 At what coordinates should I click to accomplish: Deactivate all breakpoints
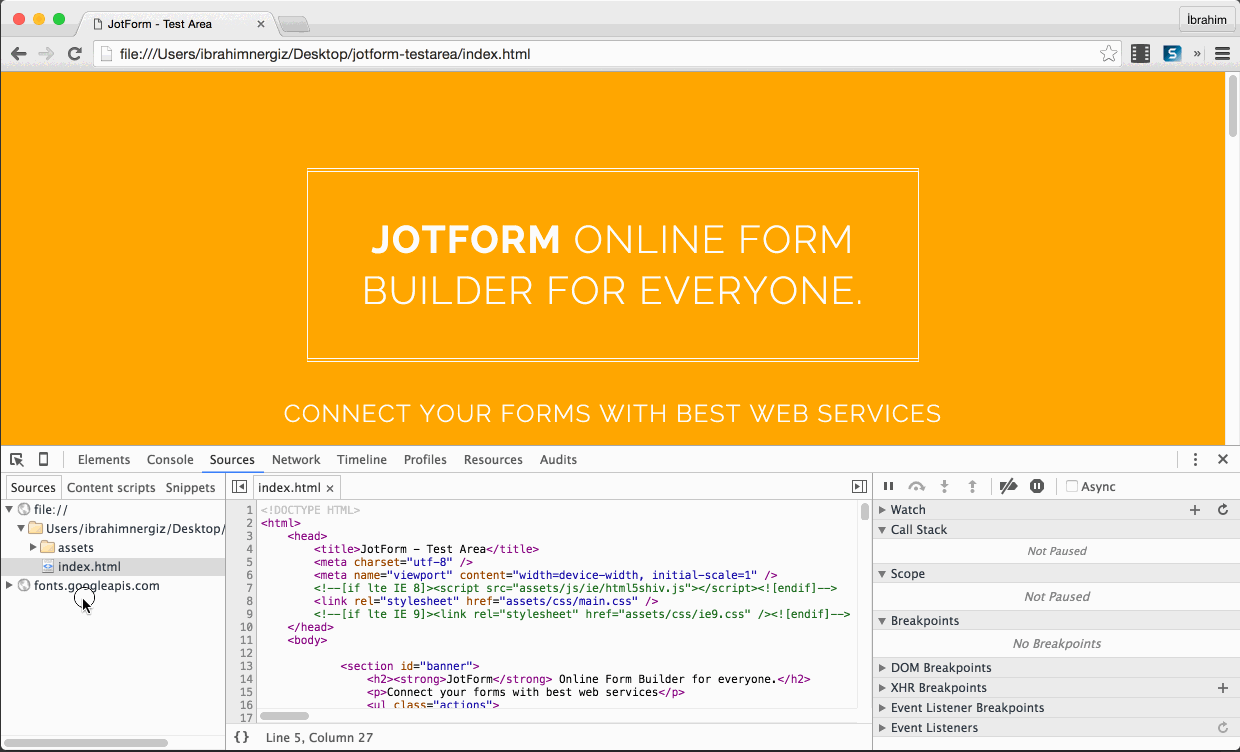[1008, 487]
